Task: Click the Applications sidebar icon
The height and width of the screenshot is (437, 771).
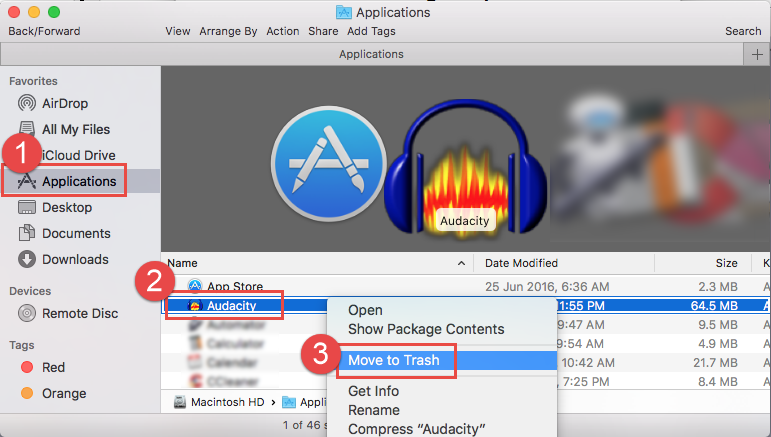Action: (x=27, y=181)
